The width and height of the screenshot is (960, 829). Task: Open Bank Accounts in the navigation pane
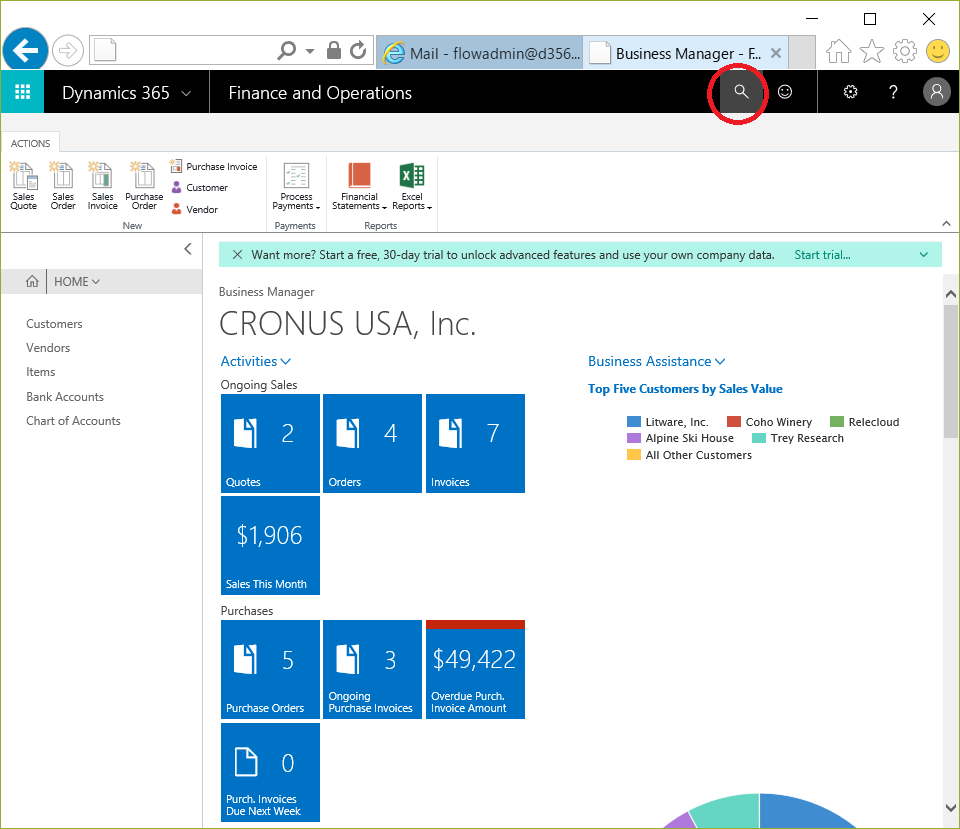click(x=65, y=397)
